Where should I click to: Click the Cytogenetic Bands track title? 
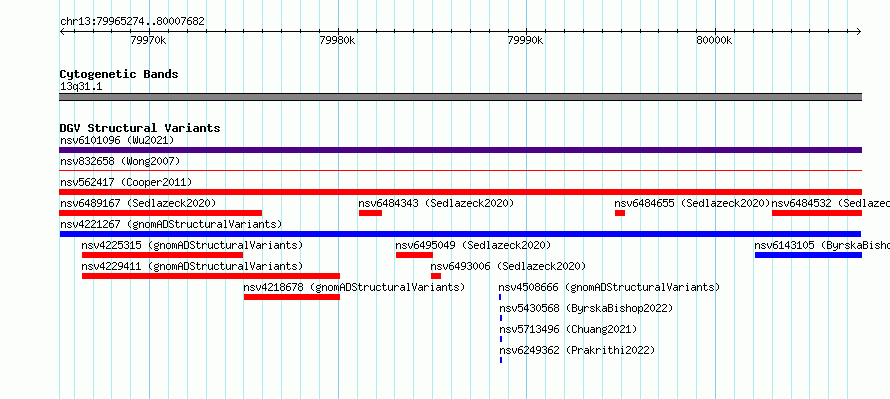(119, 74)
